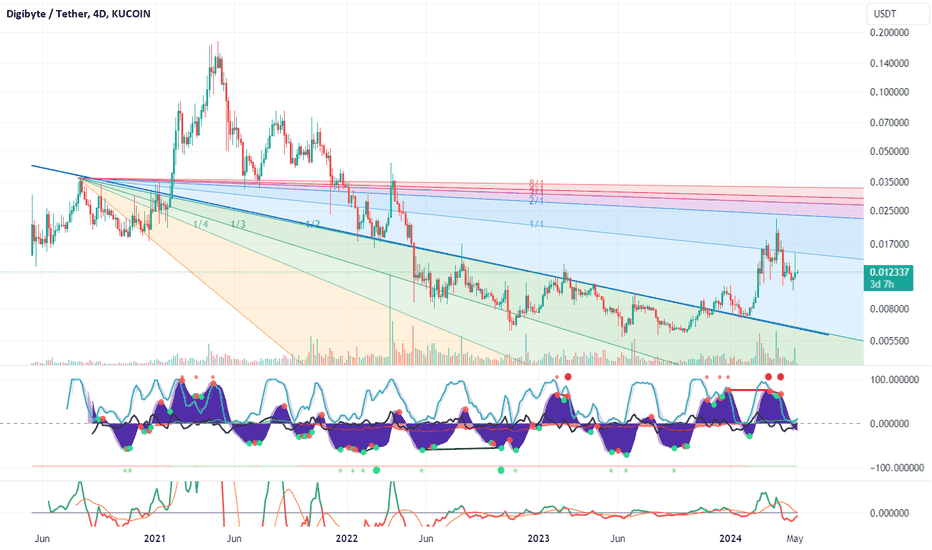Click the Digibyte / Tether chart title

click(78, 13)
